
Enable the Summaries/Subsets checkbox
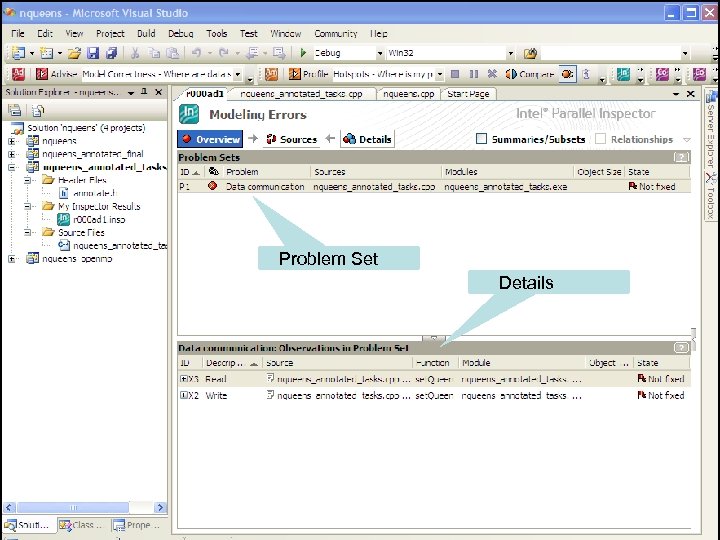481,139
